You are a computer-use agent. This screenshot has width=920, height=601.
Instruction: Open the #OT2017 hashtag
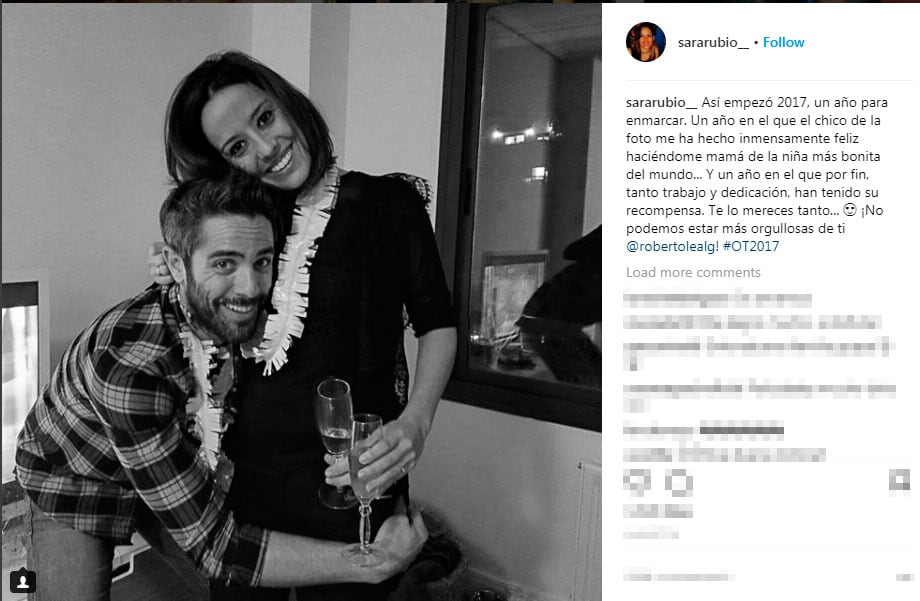[x=751, y=247]
